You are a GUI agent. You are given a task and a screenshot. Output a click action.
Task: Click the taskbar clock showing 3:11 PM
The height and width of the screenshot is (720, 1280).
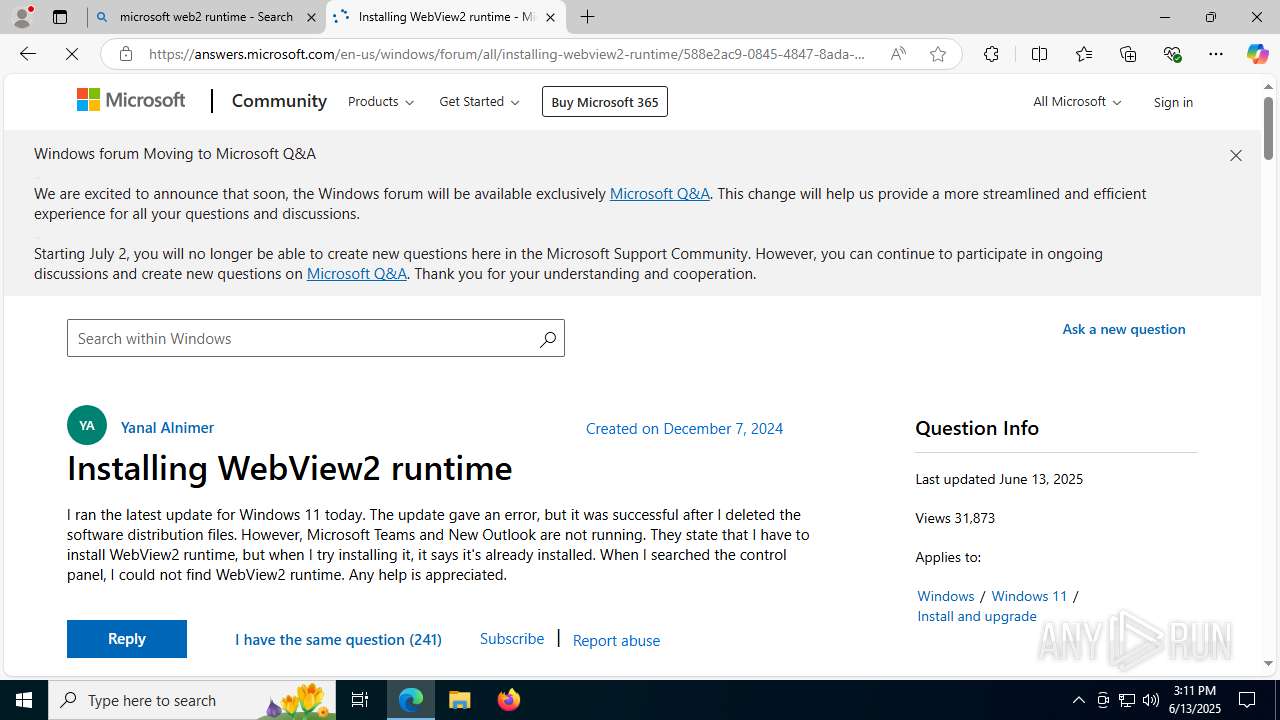pos(1194,700)
